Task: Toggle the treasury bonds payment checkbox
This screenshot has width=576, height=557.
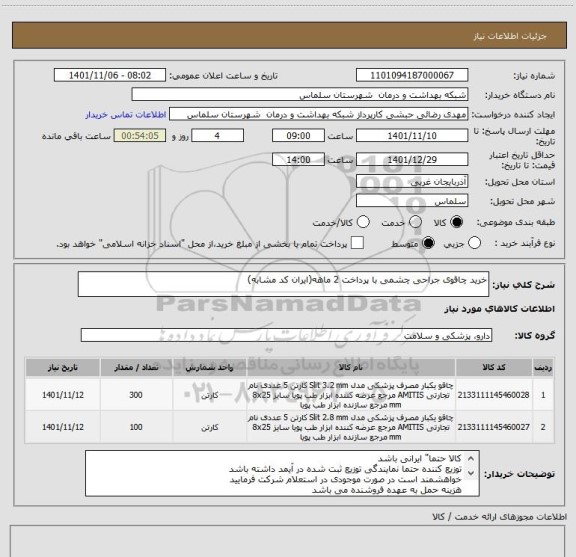Action: pyautogui.click(x=357, y=243)
